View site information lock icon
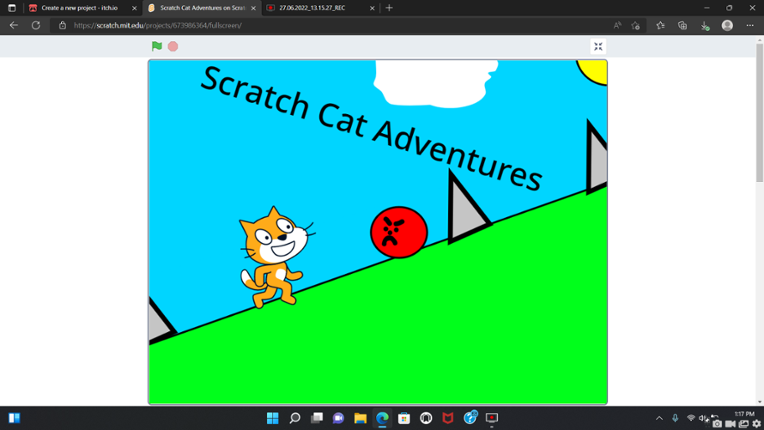764x430 pixels. [x=62, y=25]
